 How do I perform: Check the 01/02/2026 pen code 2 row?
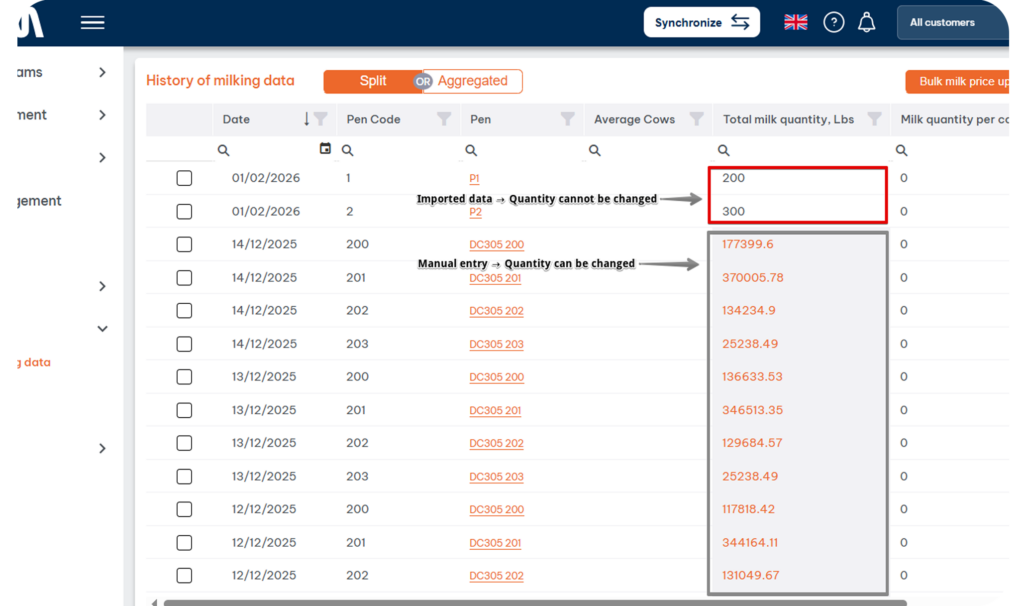(x=184, y=212)
